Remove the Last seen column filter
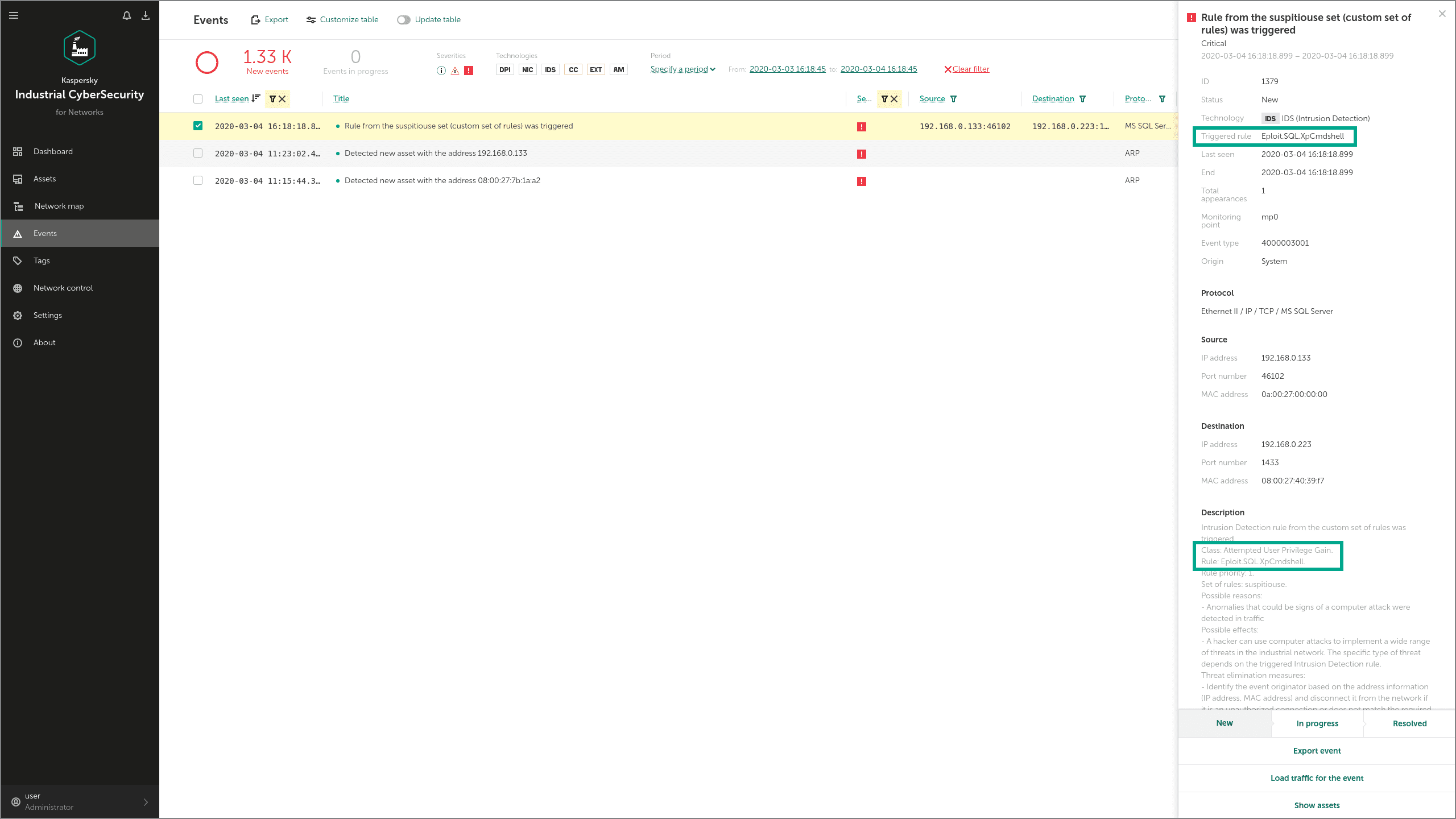This screenshot has width=1456, height=819. click(x=282, y=99)
